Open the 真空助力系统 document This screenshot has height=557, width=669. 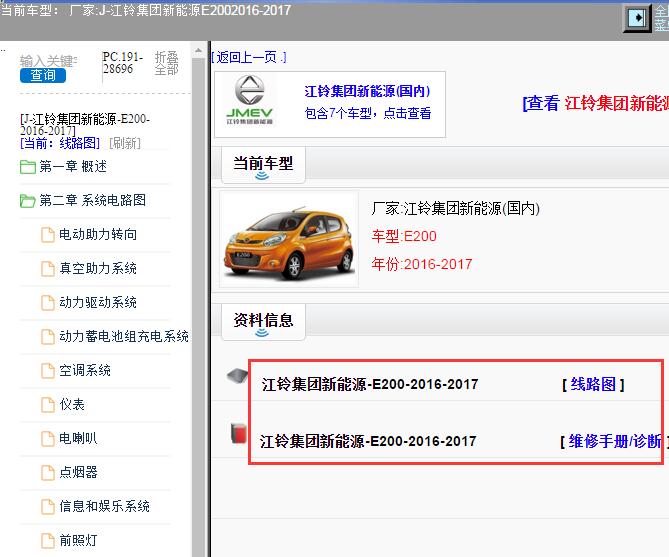point(98,268)
